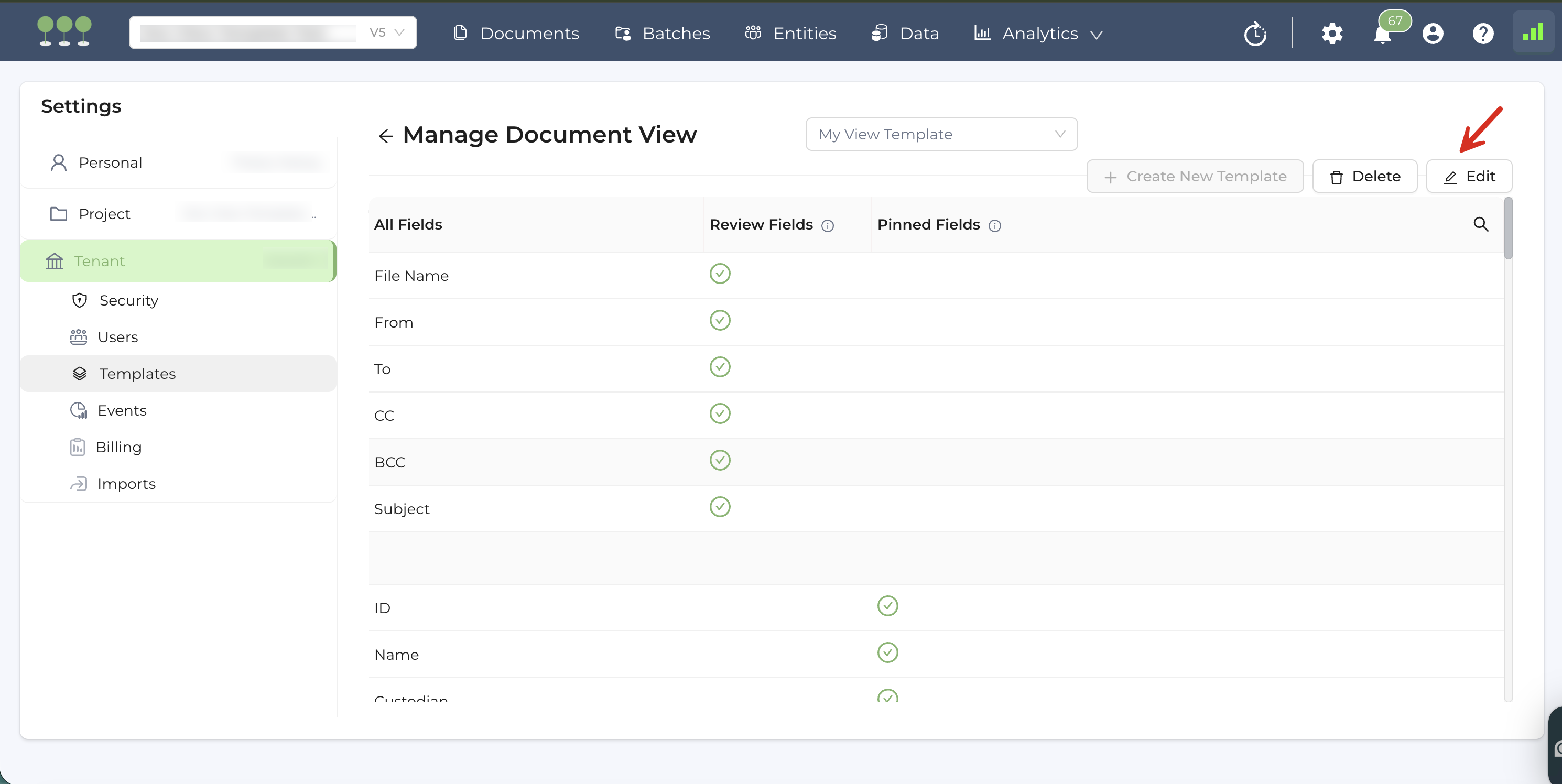Open settings via the gear icon
Image resolution: width=1562 pixels, height=784 pixels.
click(x=1332, y=34)
